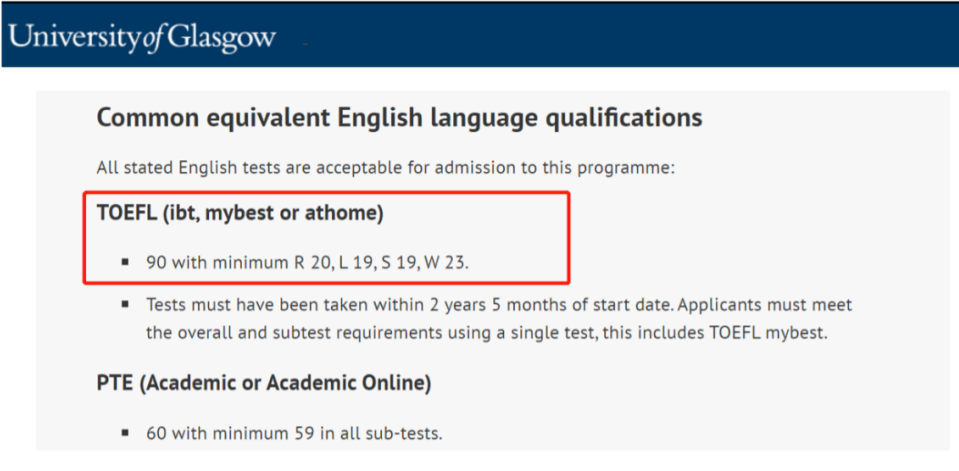
Task: Select the 'PTE (Academic or Academic Online)' heading
Action: point(264,383)
